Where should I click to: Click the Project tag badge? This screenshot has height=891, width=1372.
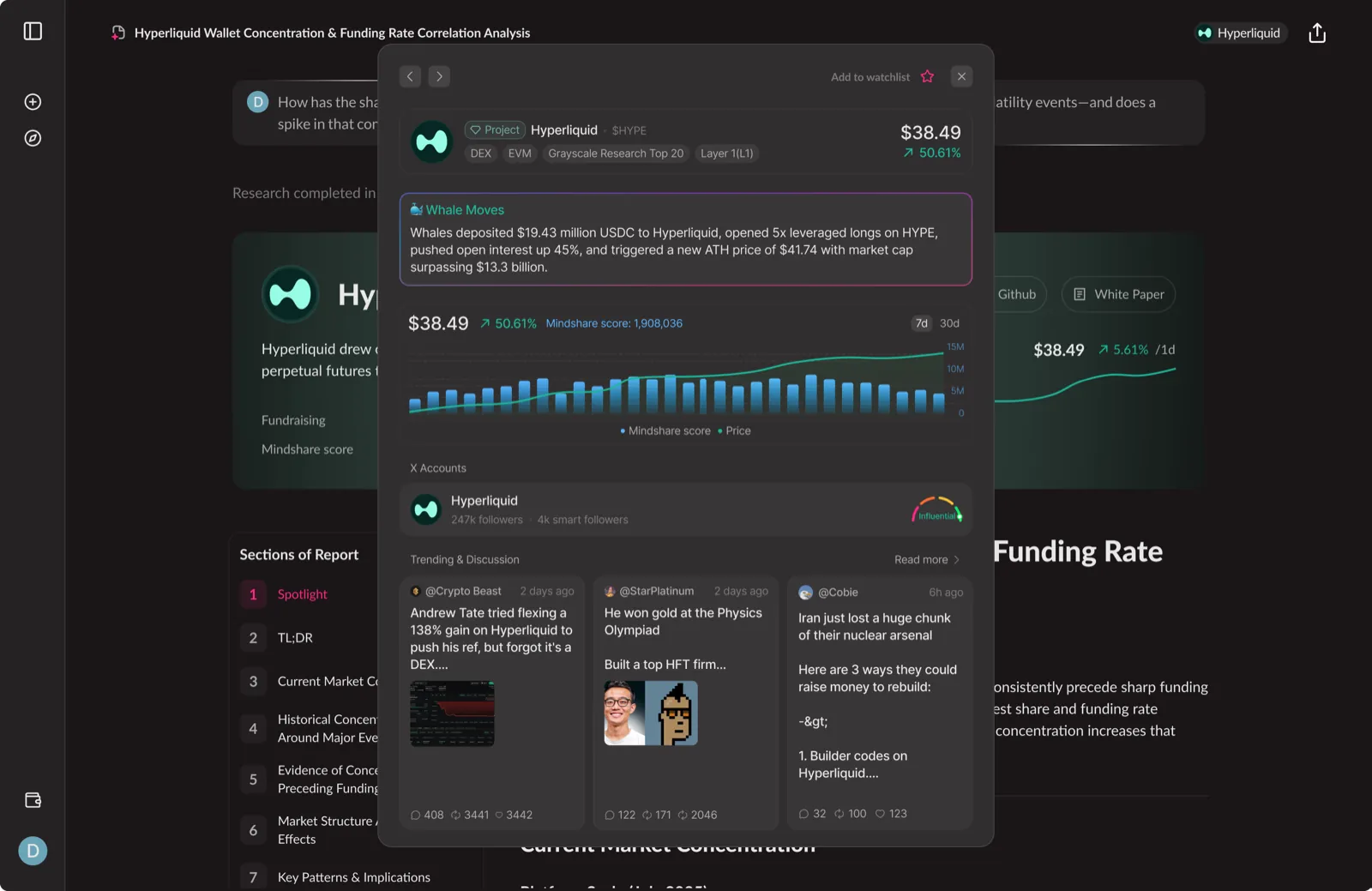tap(495, 129)
